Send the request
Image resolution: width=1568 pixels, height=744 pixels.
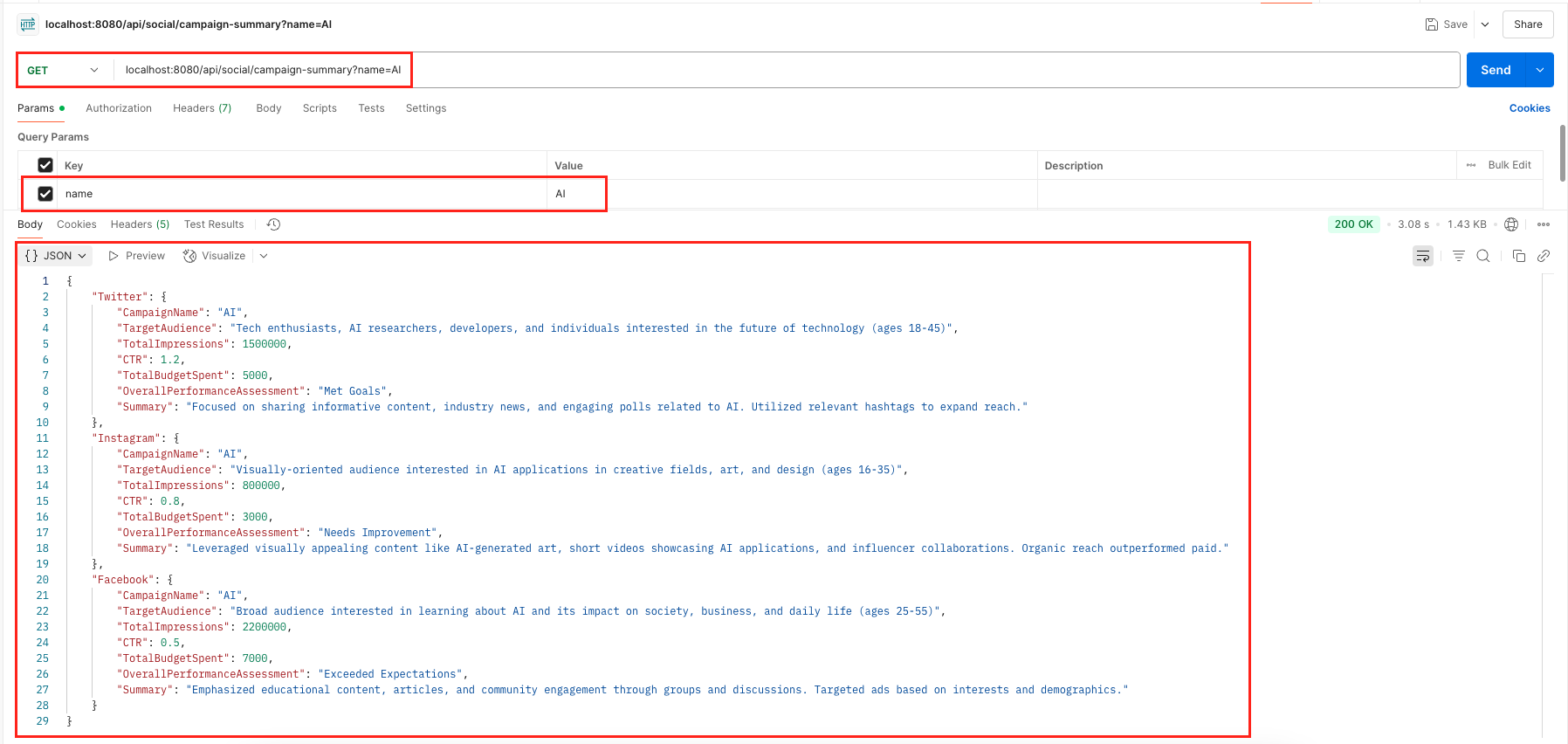tap(1496, 70)
